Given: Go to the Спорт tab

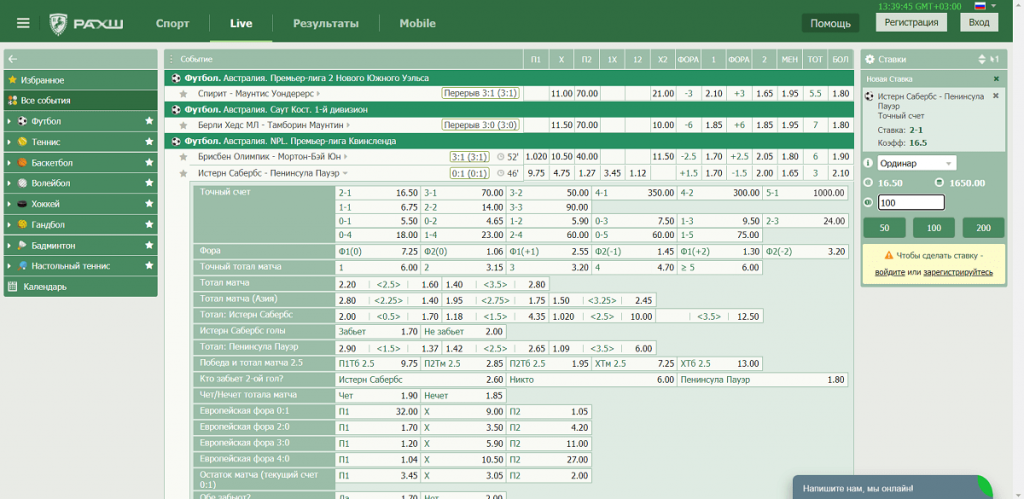Looking at the screenshot, I should [172, 23].
